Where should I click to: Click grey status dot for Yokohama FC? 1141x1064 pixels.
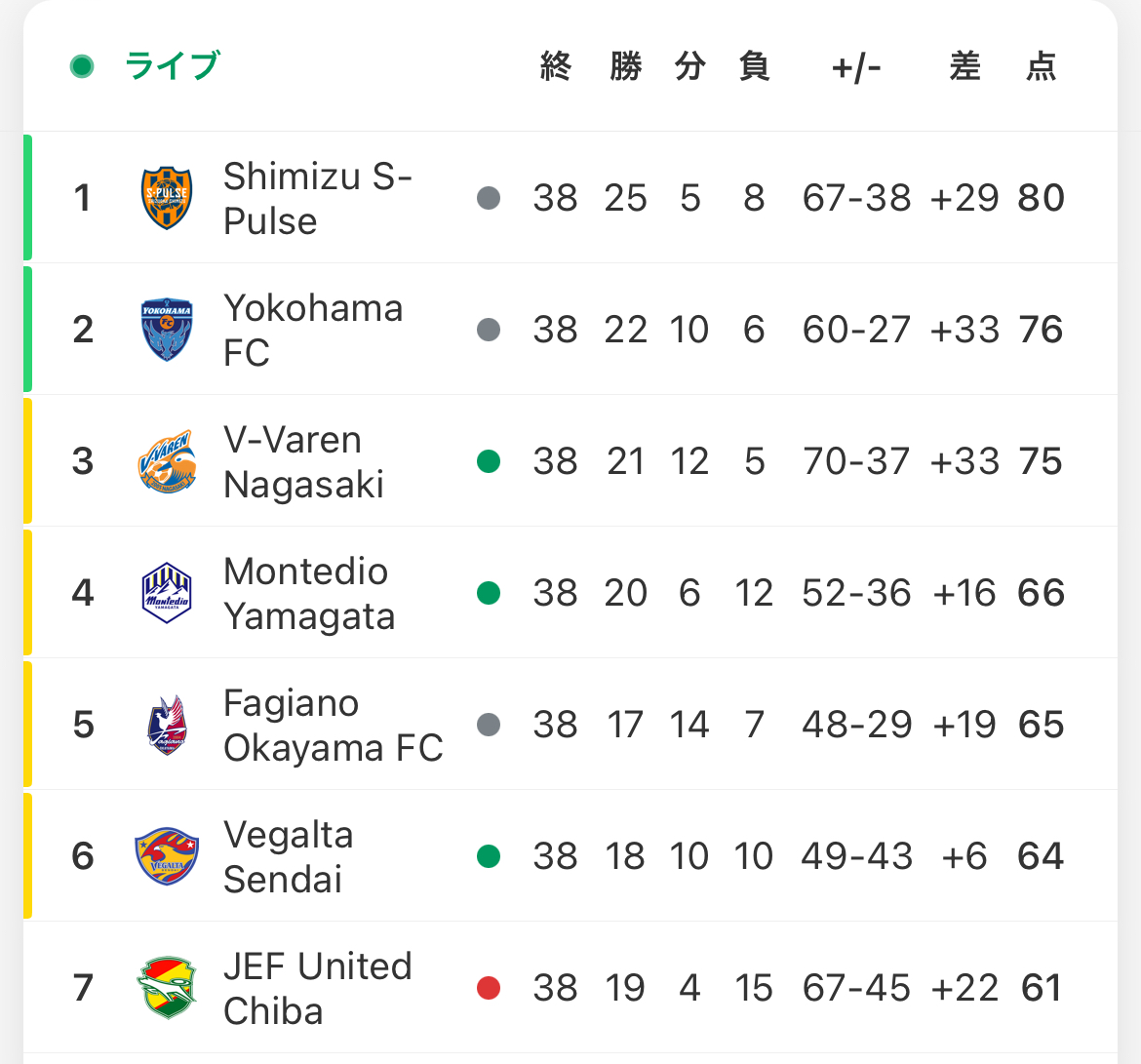(x=489, y=330)
